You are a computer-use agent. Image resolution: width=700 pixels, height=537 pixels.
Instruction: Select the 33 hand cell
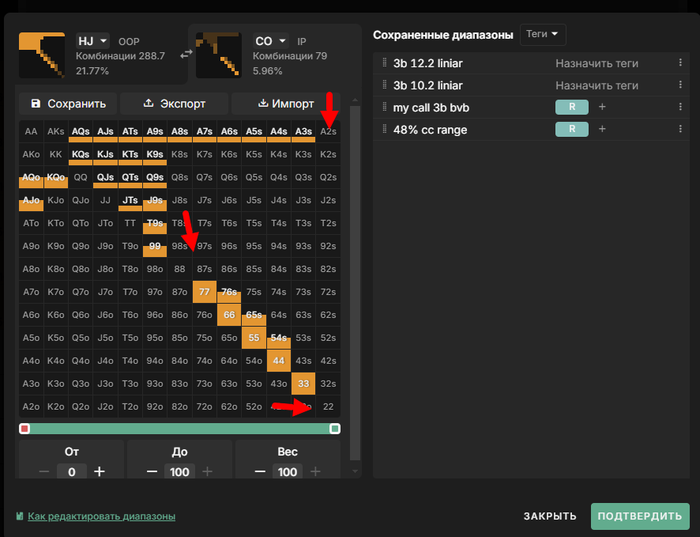(x=304, y=384)
